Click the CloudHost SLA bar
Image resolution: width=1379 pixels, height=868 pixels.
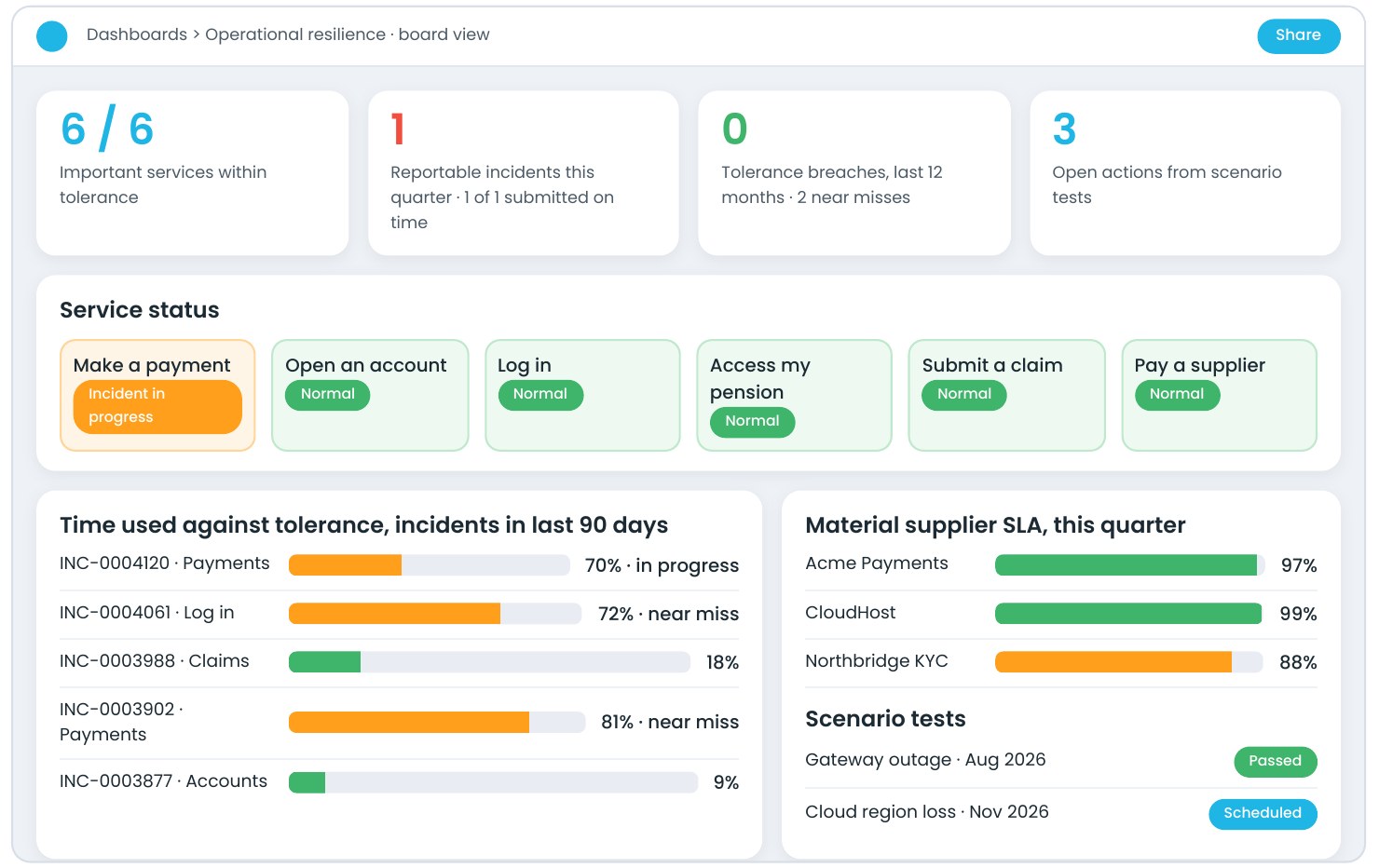click(1129, 613)
